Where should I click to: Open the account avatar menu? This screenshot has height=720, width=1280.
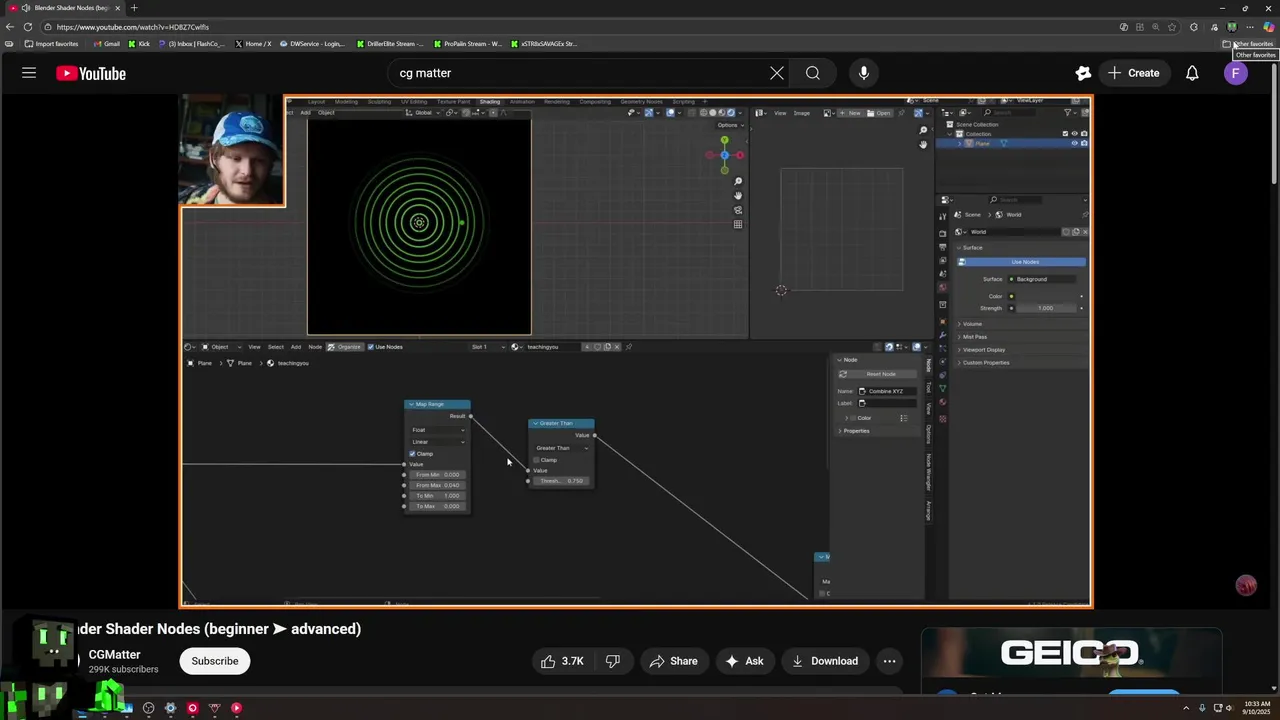tap(1236, 73)
